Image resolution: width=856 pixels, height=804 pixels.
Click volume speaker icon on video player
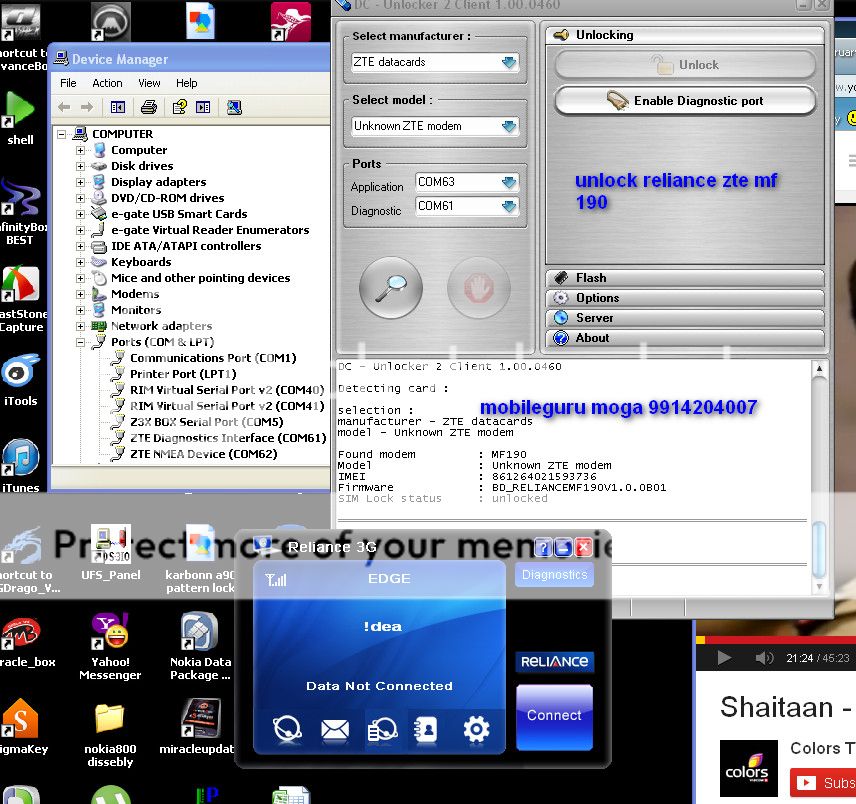click(764, 658)
